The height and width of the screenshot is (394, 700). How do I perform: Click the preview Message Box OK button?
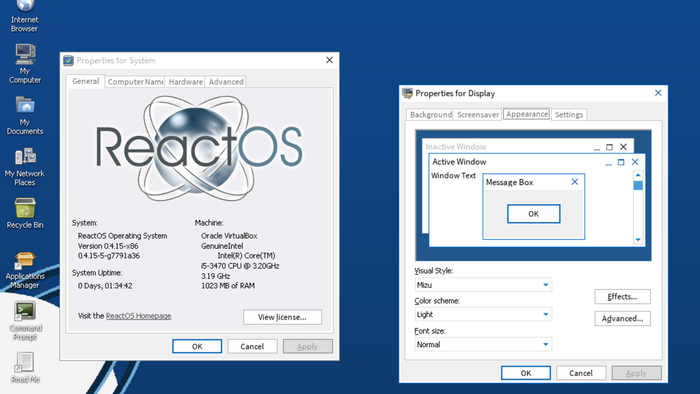[x=533, y=214]
